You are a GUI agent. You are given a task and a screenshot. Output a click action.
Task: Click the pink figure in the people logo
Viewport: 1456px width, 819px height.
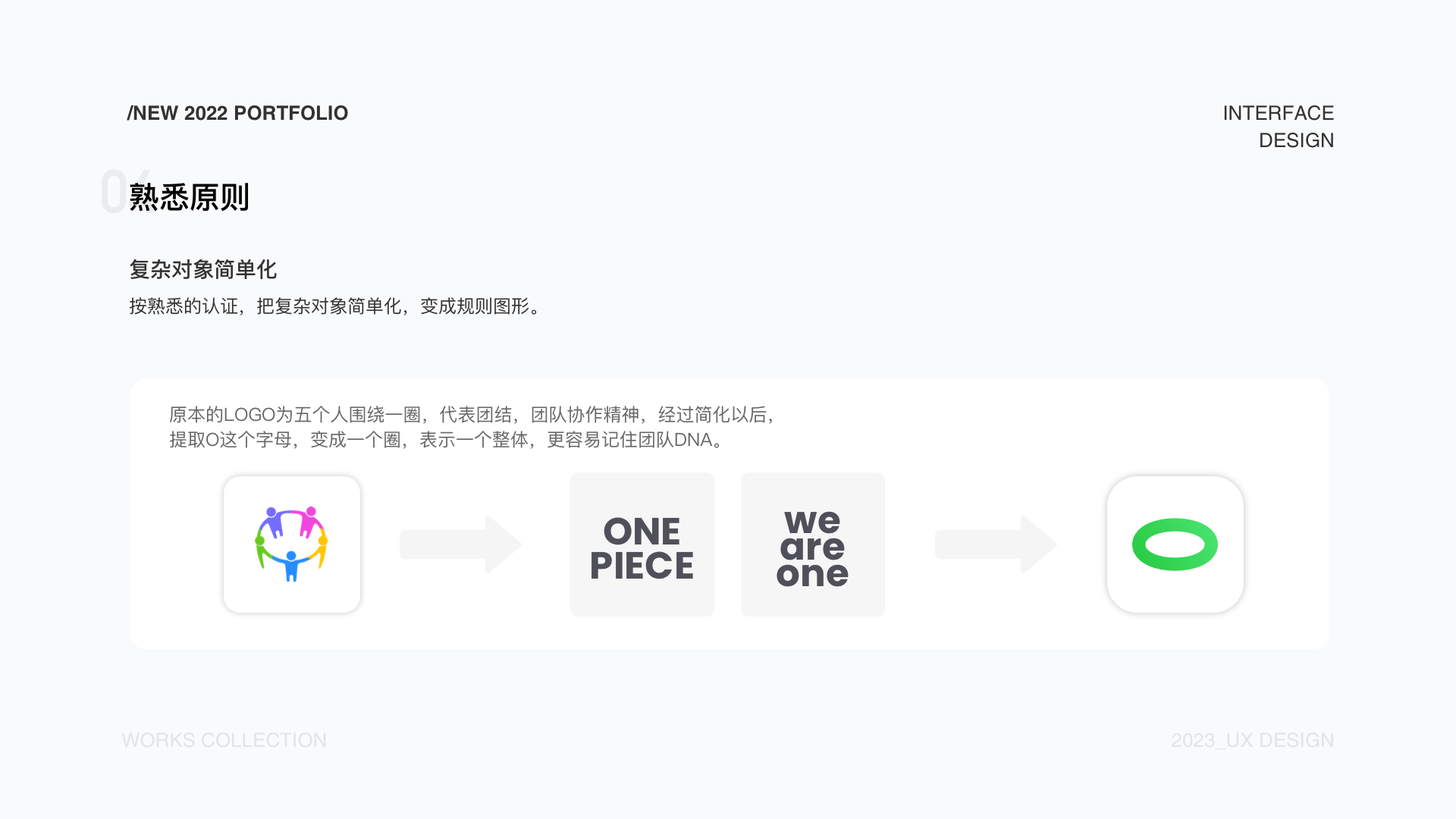(x=311, y=521)
